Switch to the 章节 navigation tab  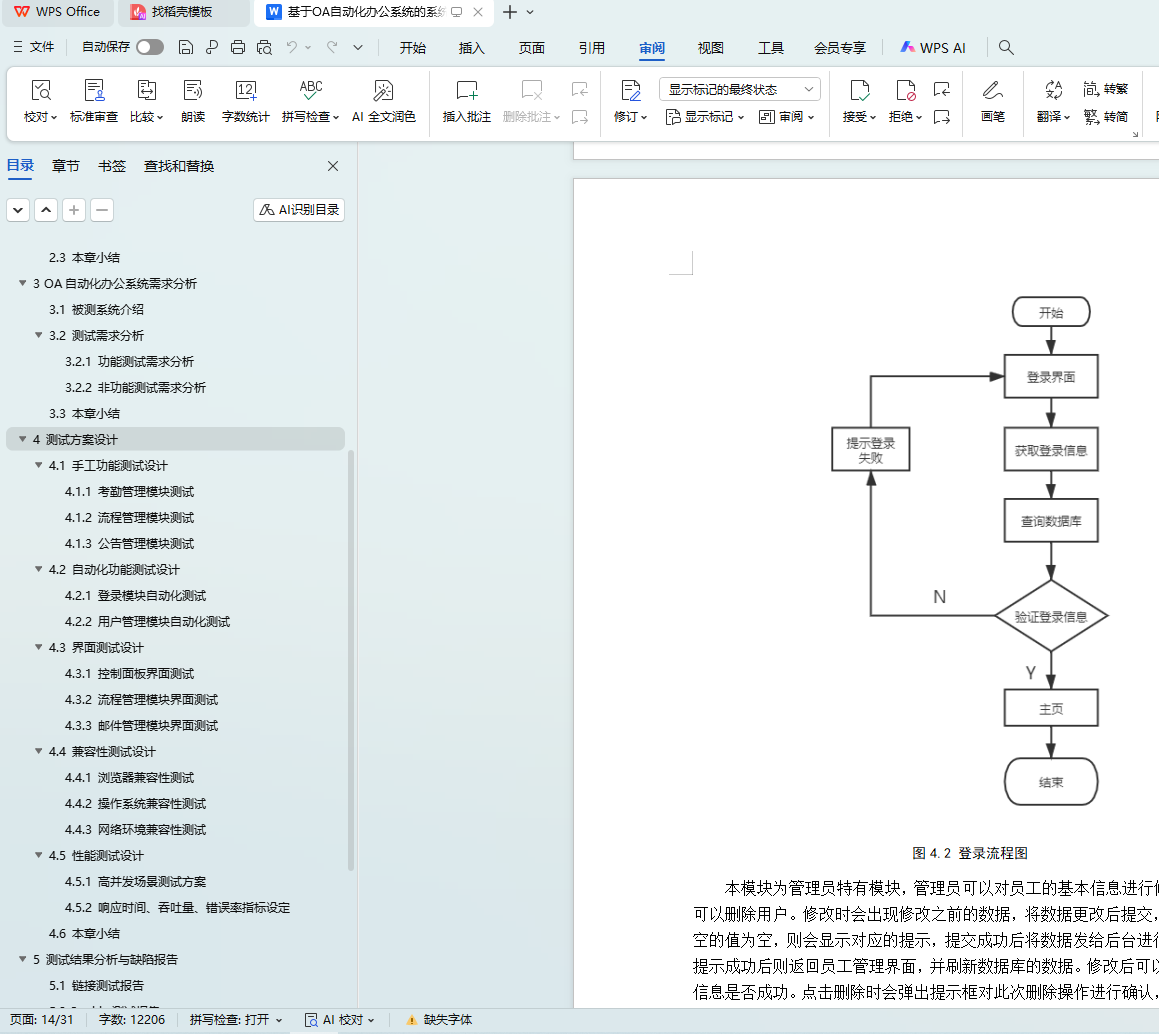point(66,166)
